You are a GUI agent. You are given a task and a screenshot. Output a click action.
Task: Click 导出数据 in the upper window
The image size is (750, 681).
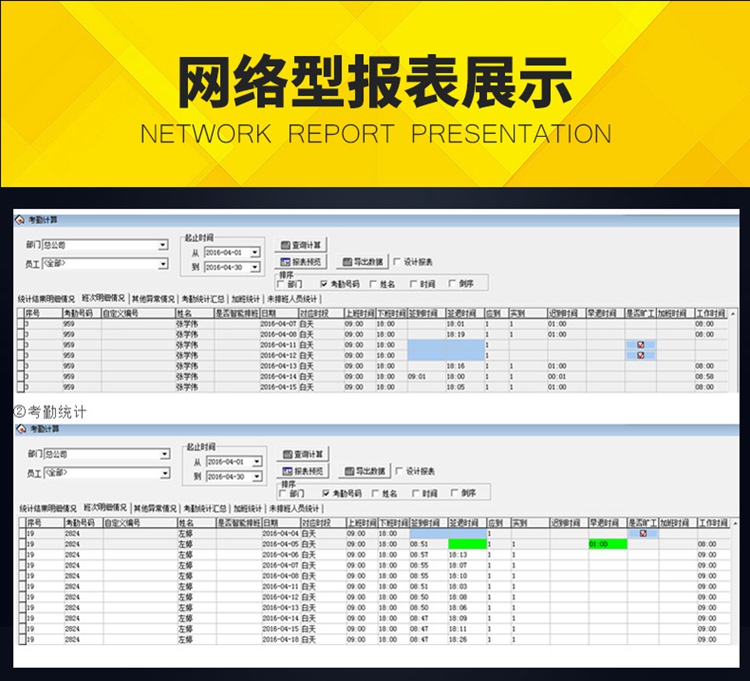(x=362, y=262)
